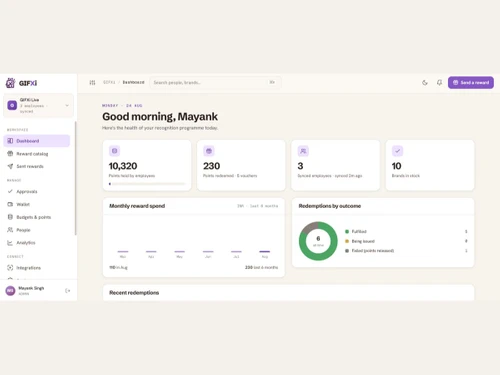Click the Budgets & points coins icon
500x375 pixels.
point(10,217)
